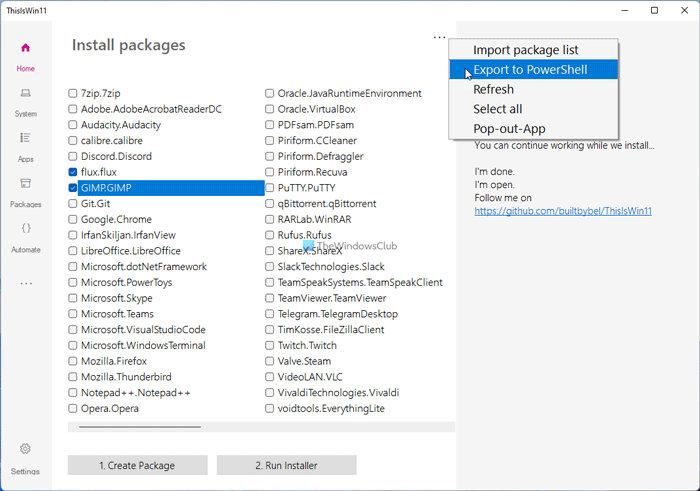Check Twitch.Twitch package
The width and height of the screenshot is (700, 491).
(269, 345)
